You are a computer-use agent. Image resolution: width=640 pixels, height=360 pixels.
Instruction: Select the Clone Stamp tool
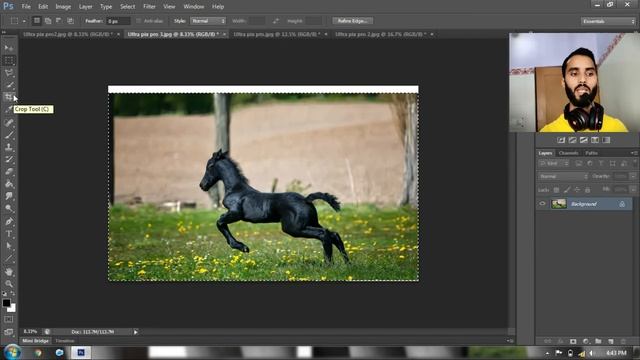[x=9, y=147]
